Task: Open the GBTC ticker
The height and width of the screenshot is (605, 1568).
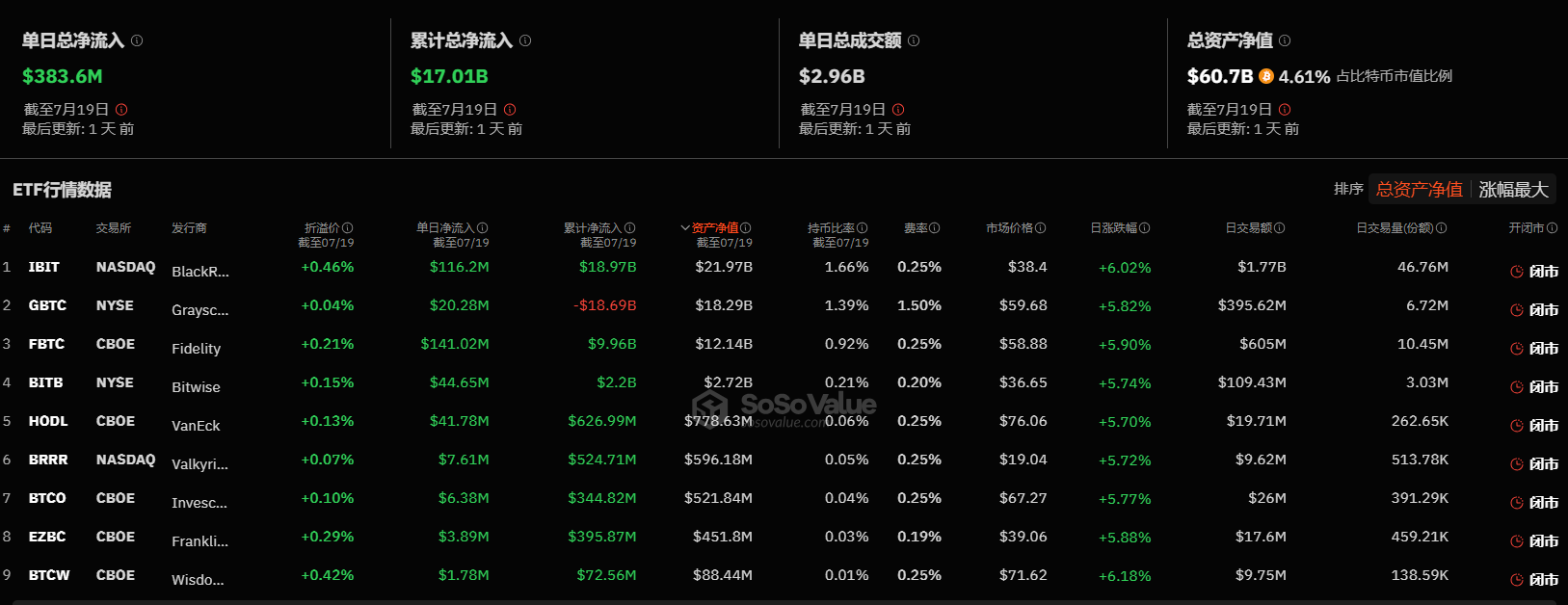Action: pyautogui.click(x=48, y=305)
